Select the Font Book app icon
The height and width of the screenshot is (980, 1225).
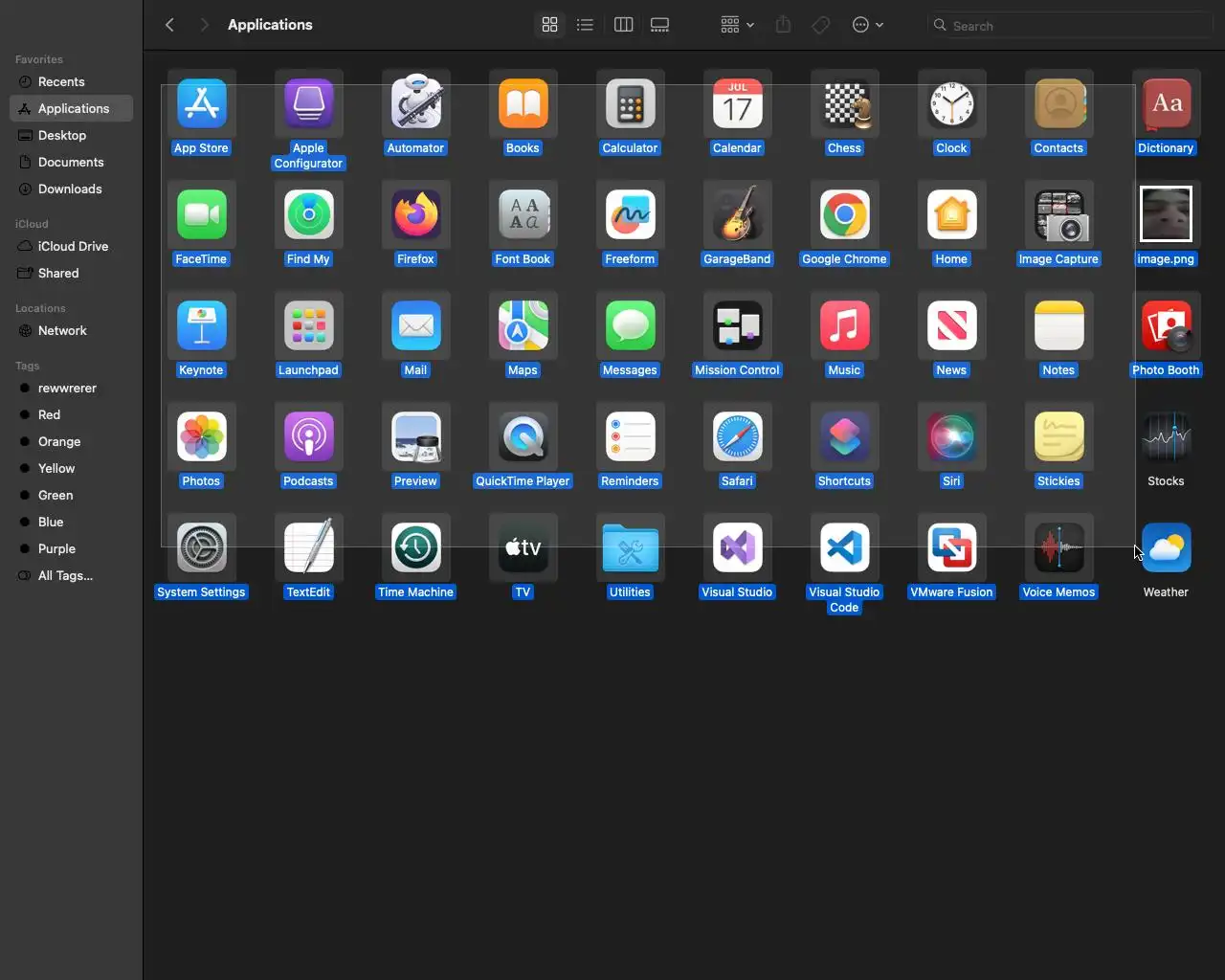(523, 214)
